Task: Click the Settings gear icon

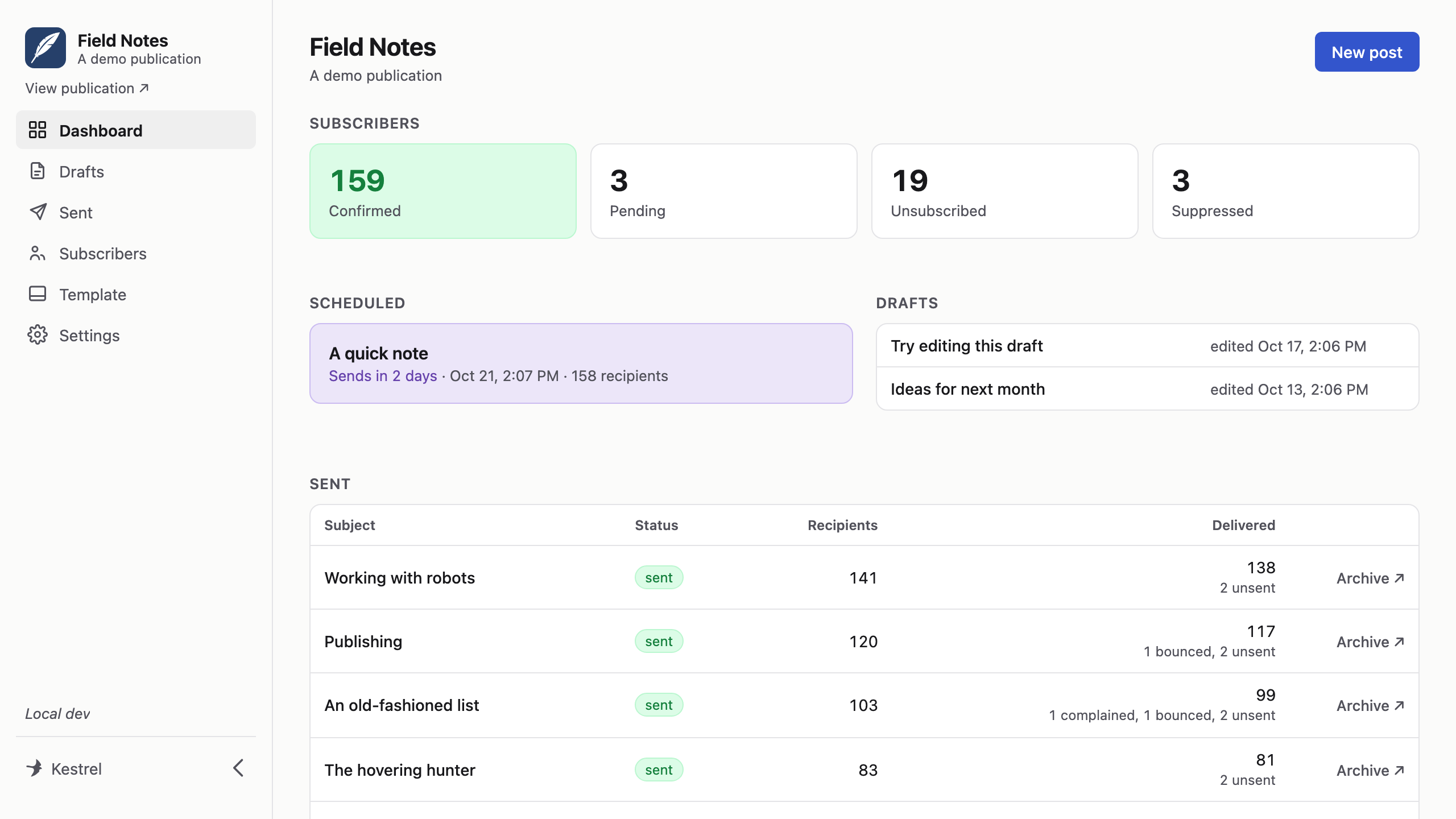Action: click(38, 335)
